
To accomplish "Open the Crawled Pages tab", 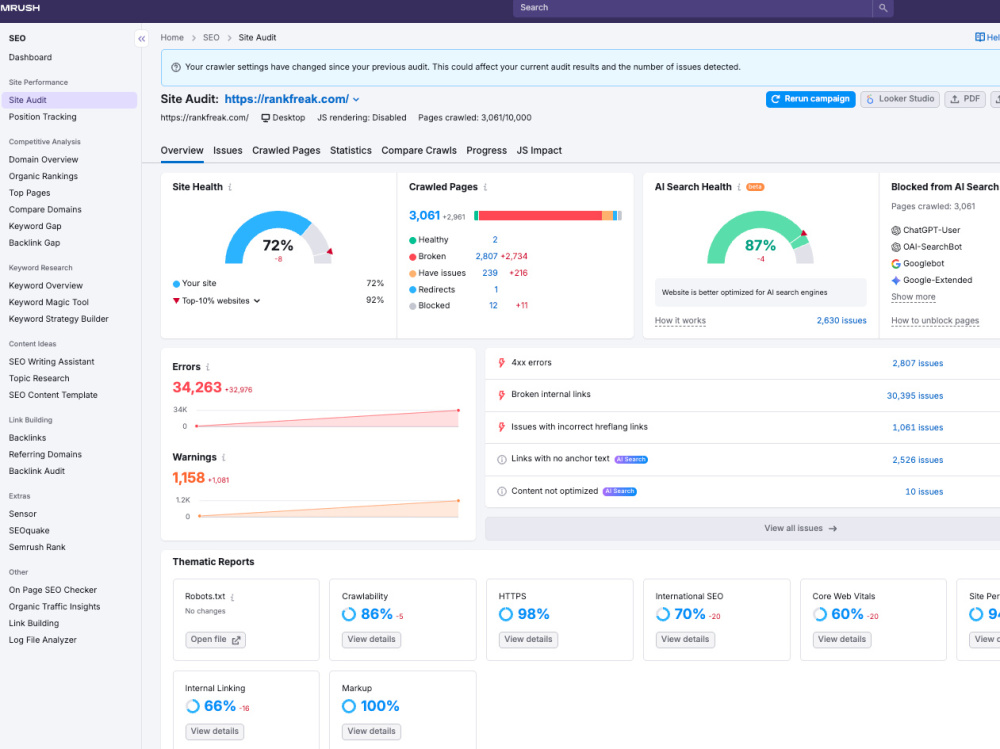I will pos(286,151).
